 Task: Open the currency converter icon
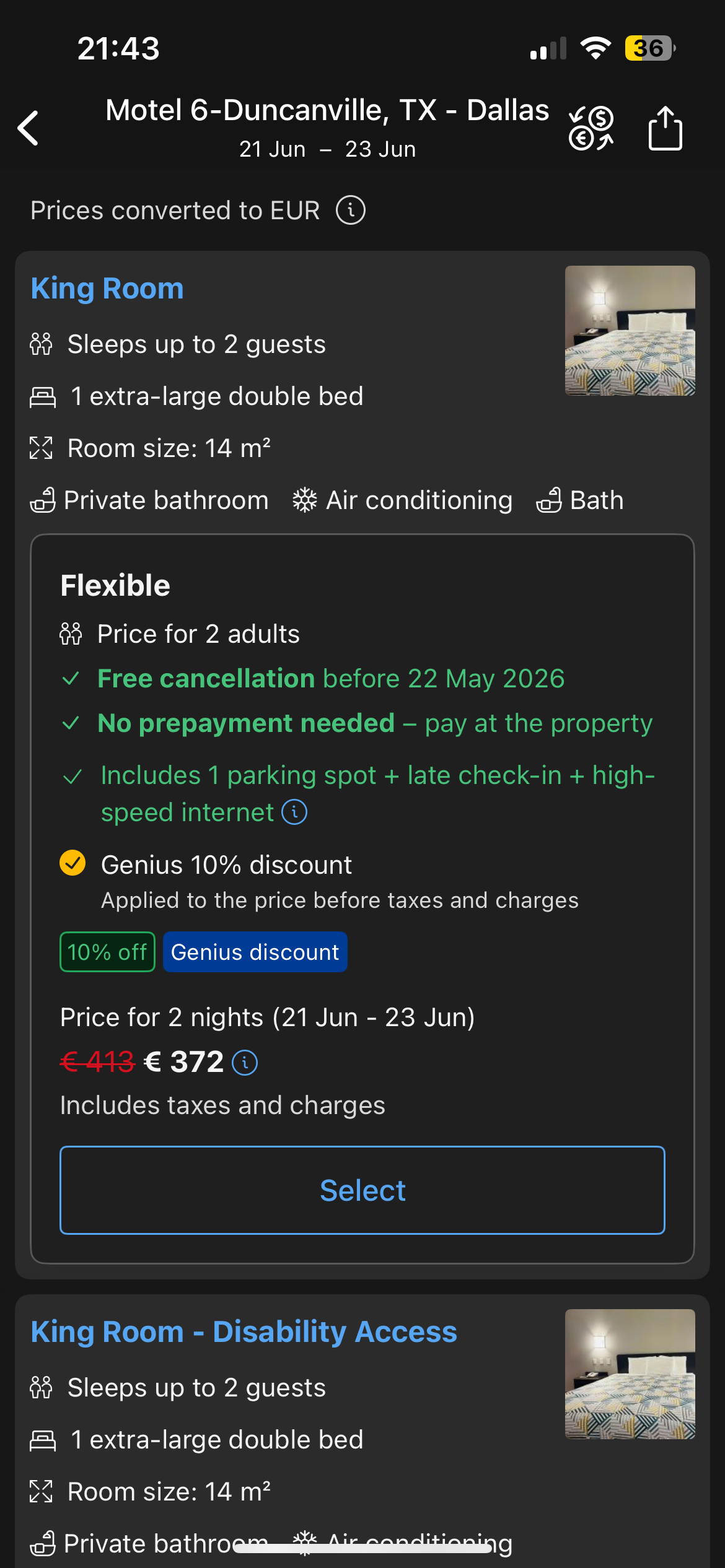click(591, 128)
